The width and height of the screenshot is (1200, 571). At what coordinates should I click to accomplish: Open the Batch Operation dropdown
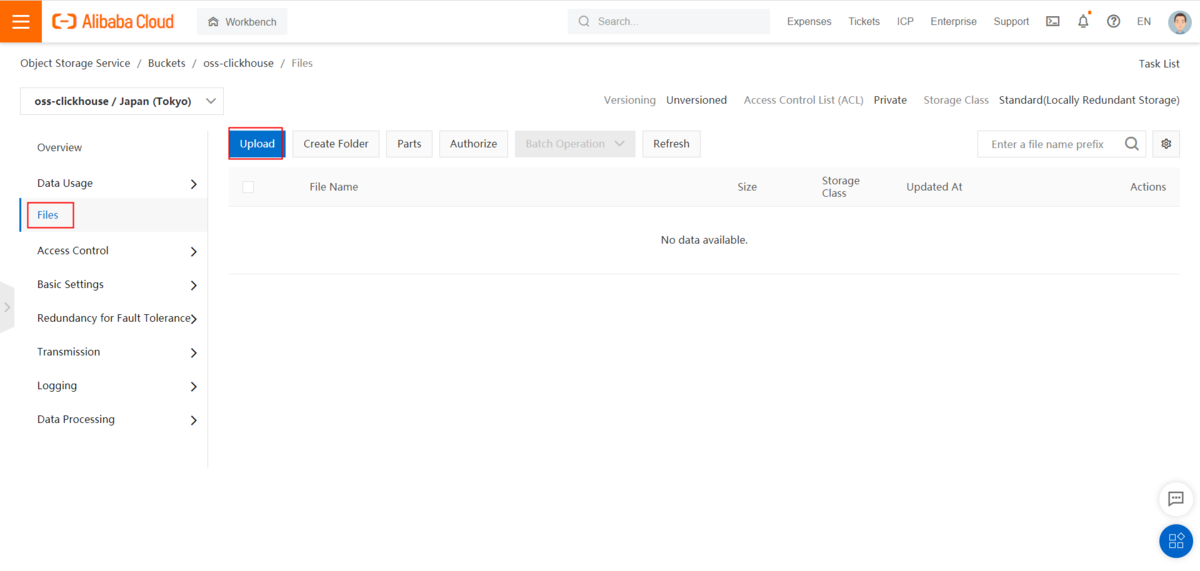[575, 144]
